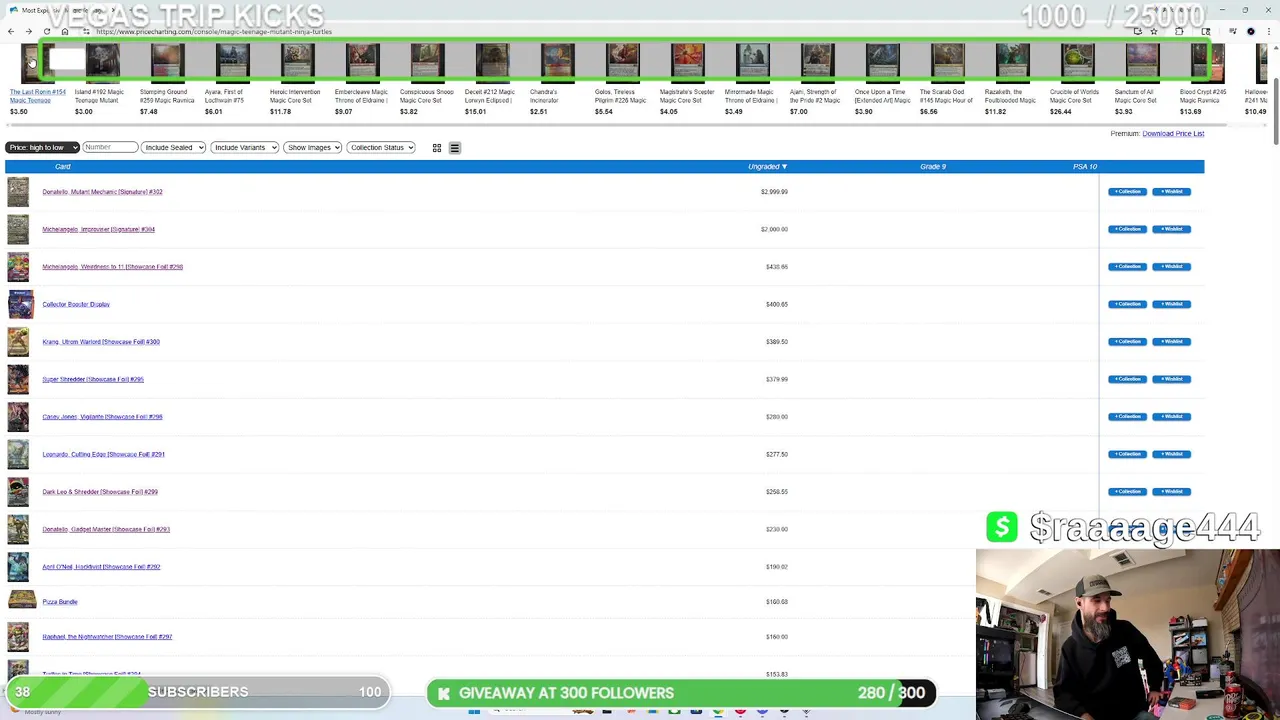The height and width of the screenshot is (720, 1280).
Task: Click Collector Booster Display box thumbnail
Action: 21,304
